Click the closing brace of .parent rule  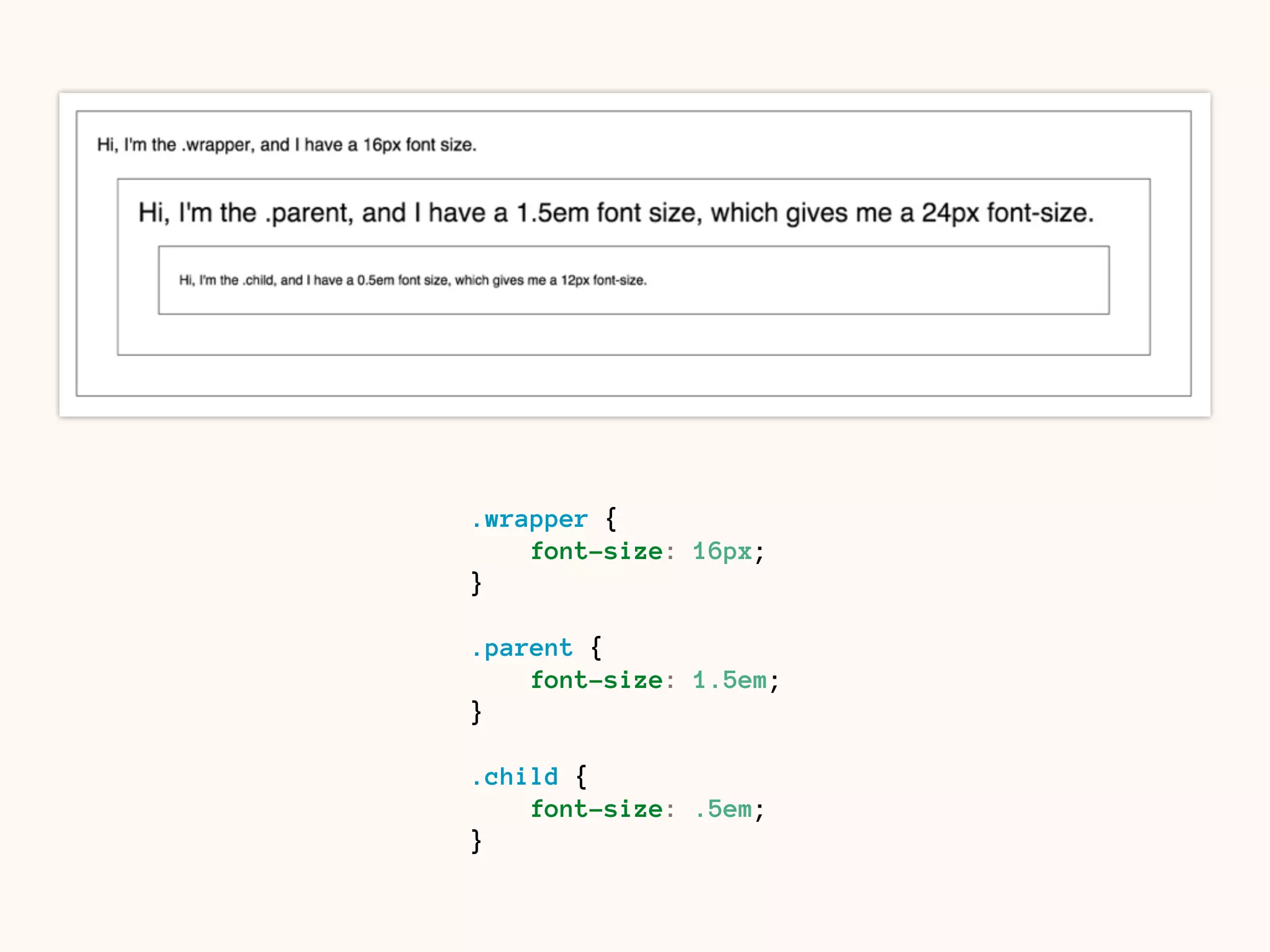(476, 713)
